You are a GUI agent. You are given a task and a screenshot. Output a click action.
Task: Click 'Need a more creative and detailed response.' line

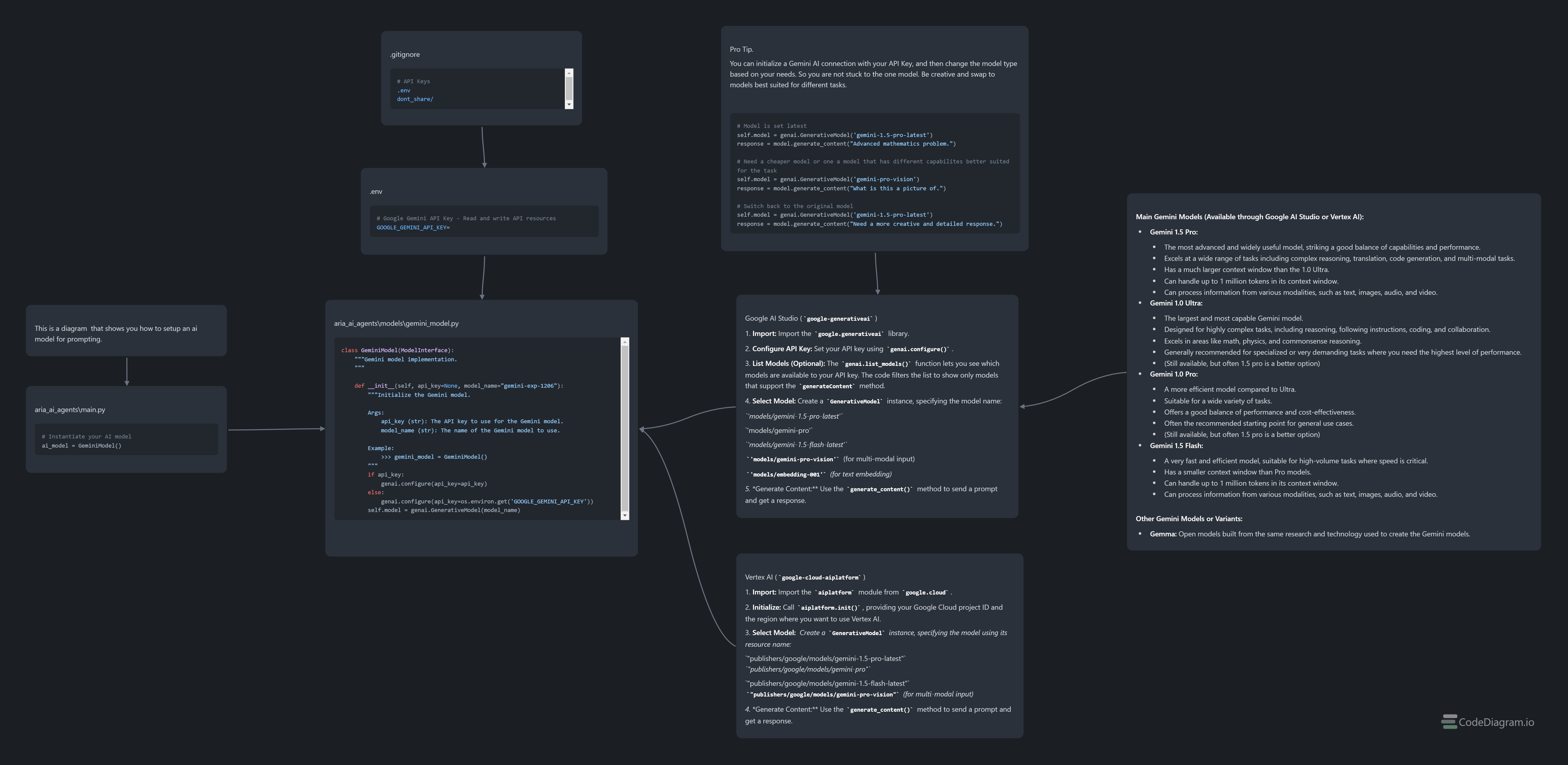point(869,224)
